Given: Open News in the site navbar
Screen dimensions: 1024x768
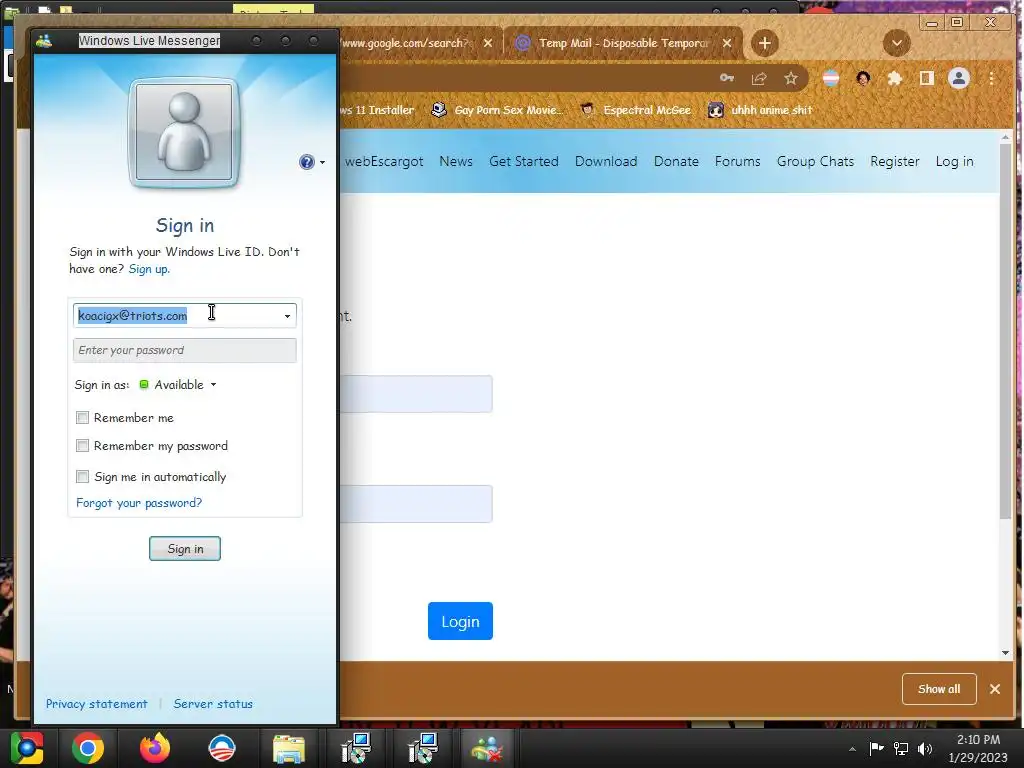Looking at the screenshot, I should [456, 161].
